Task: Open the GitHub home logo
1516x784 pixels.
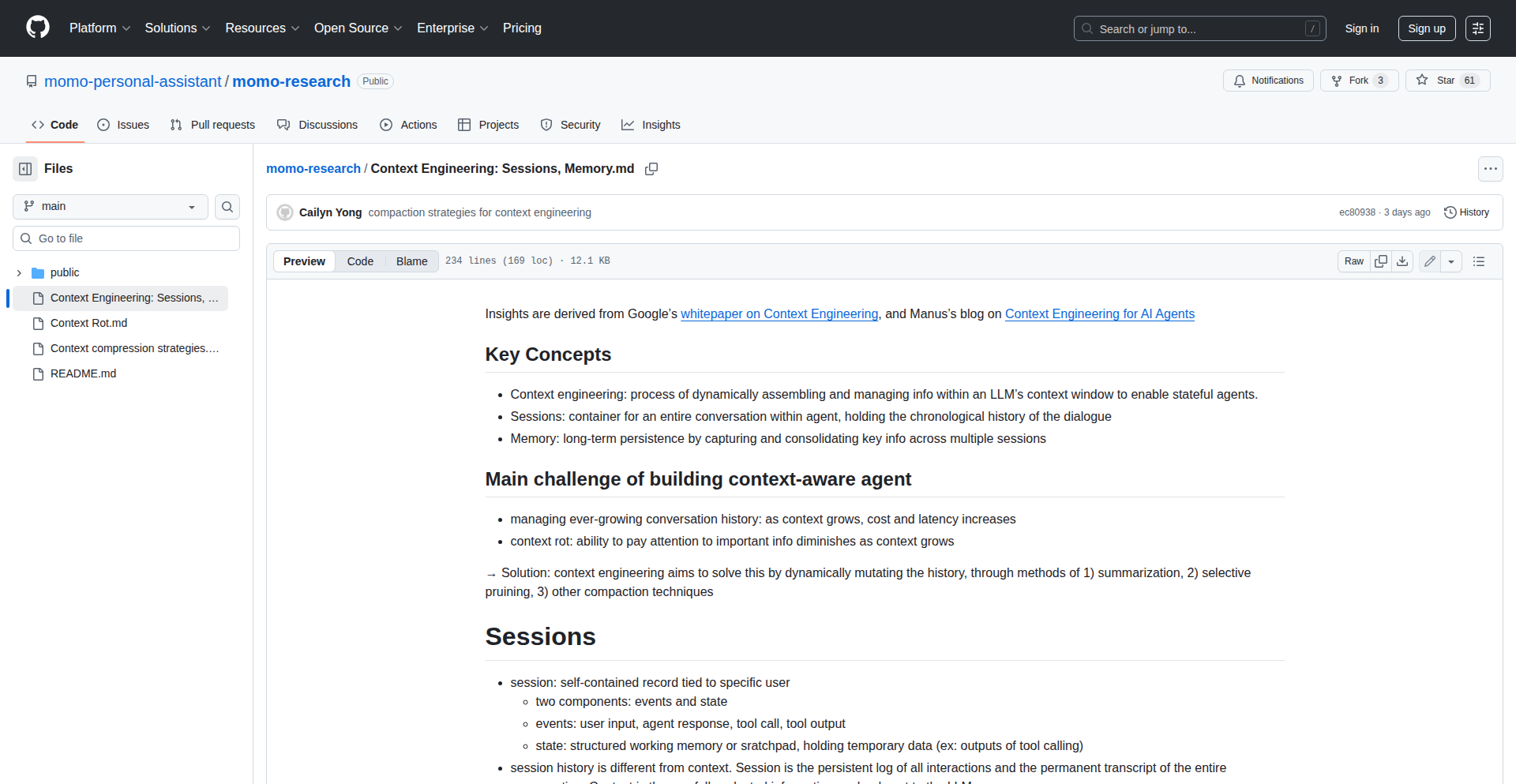Action: click(x=36, y=28)
